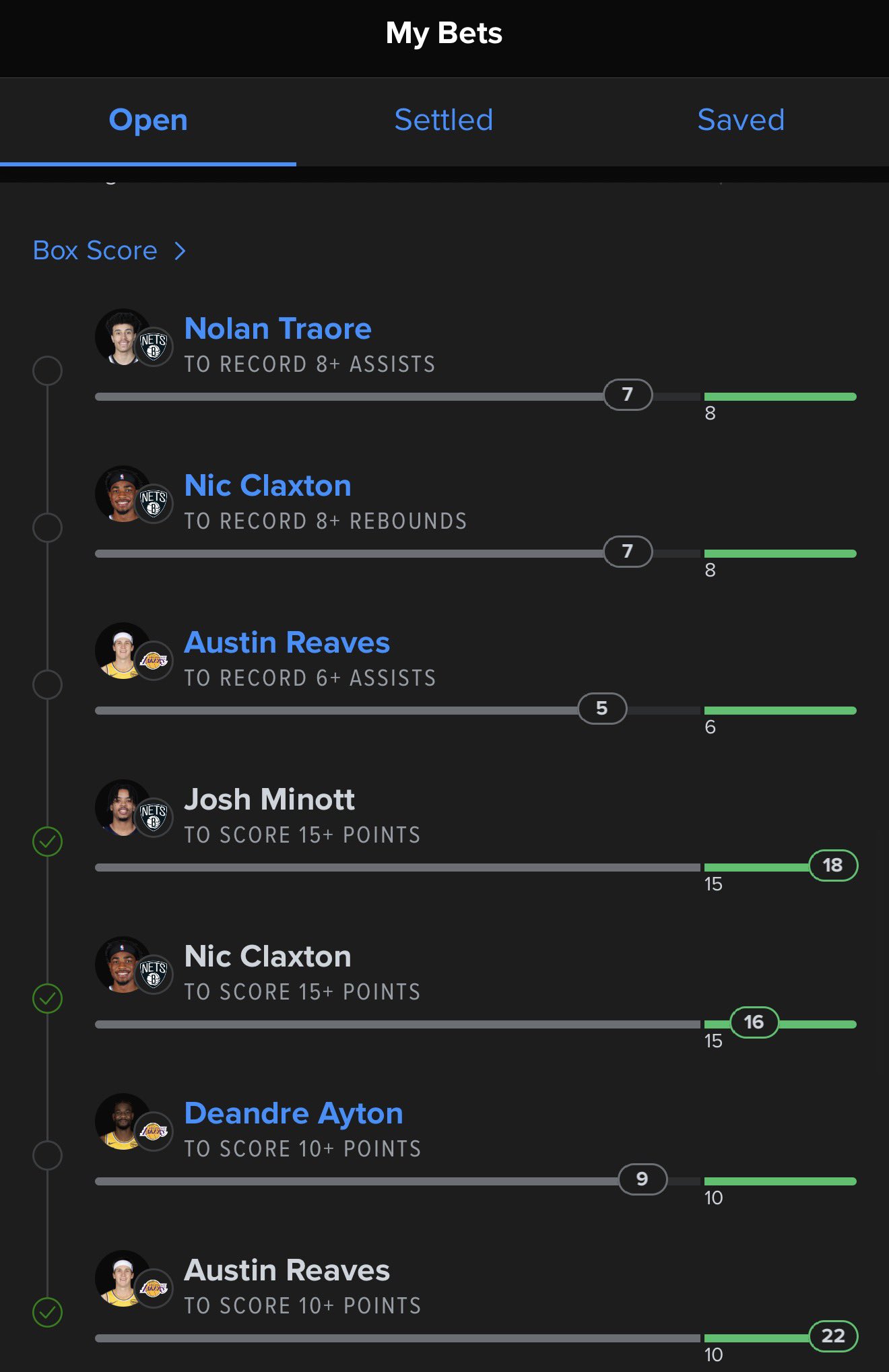Tap Nets logo beside Josh Minott
889x1372 pixels.
(154, 817)
